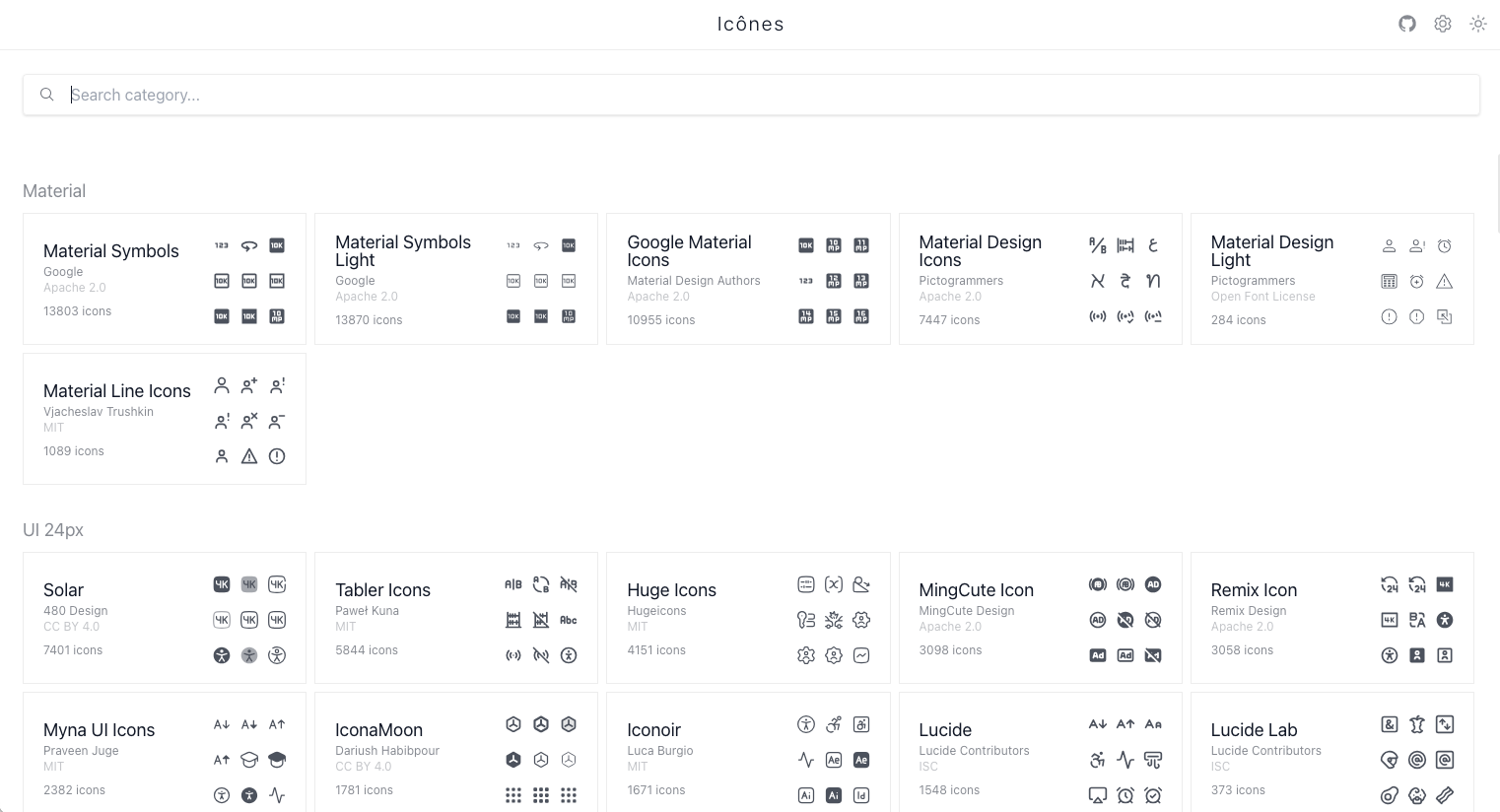Open the Material Symbols Light collection

tap(456, 279)
